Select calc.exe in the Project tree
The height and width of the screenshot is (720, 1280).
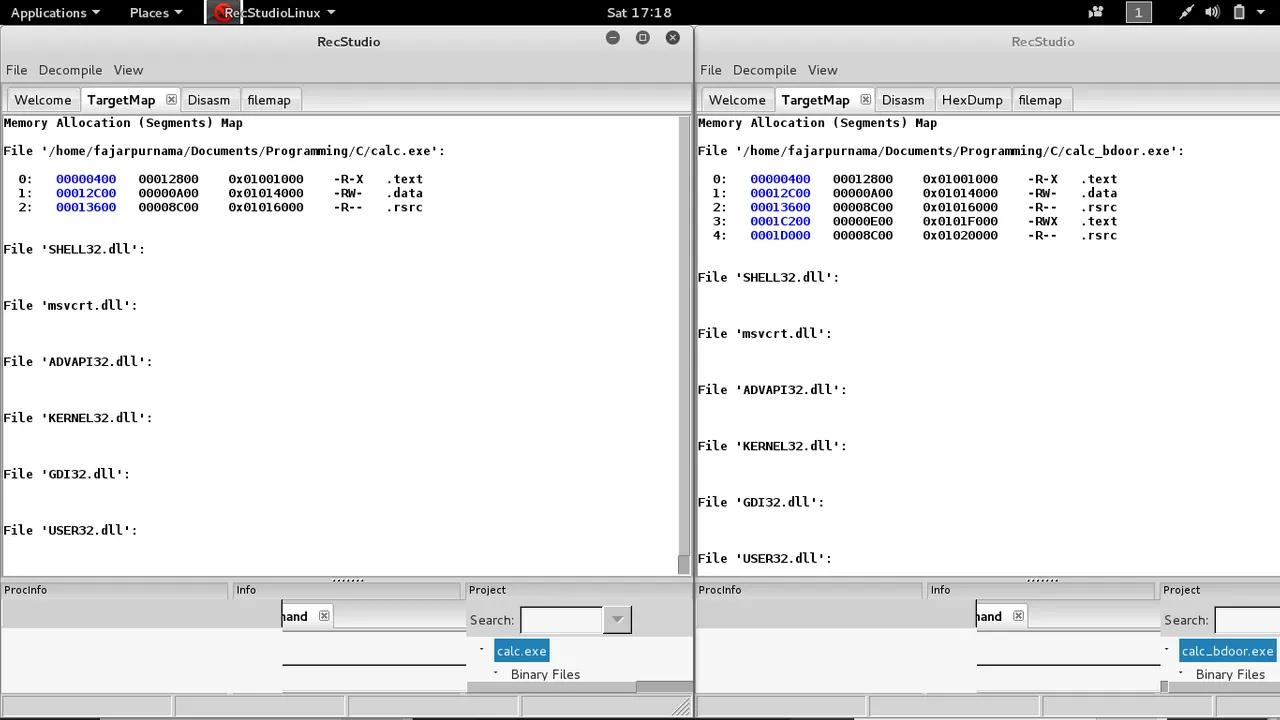(x=522, y=651)
